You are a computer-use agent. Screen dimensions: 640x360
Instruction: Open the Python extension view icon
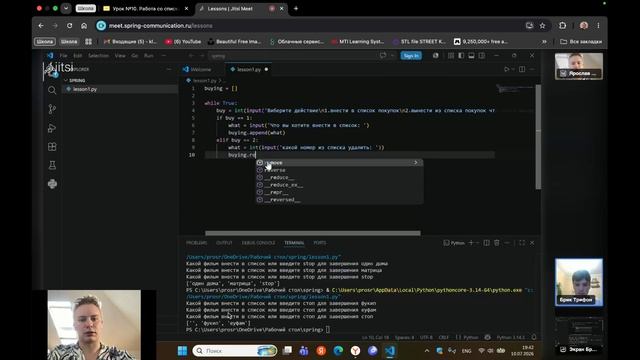click(52, 184)
